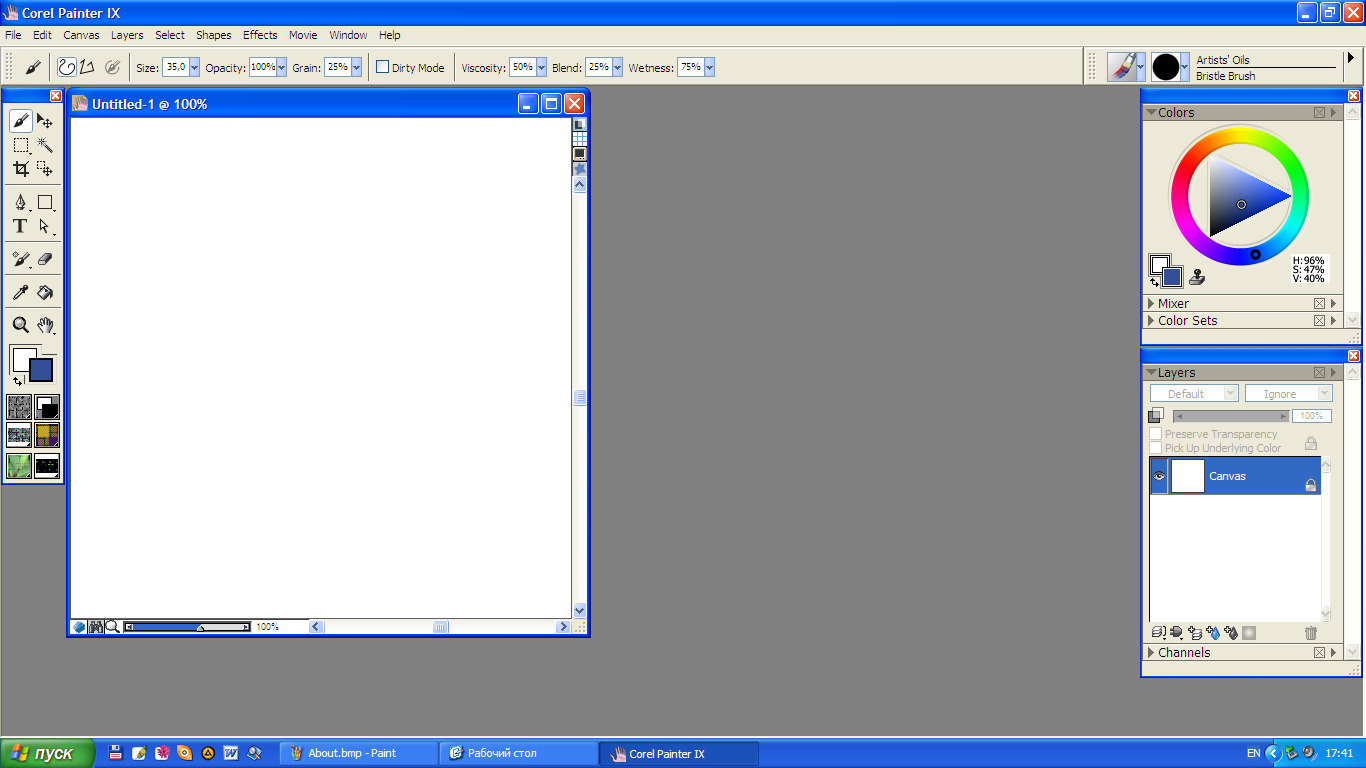Screen dimensions: 1366x768
Task: Select the Pen shape tool
Action: 20,203
